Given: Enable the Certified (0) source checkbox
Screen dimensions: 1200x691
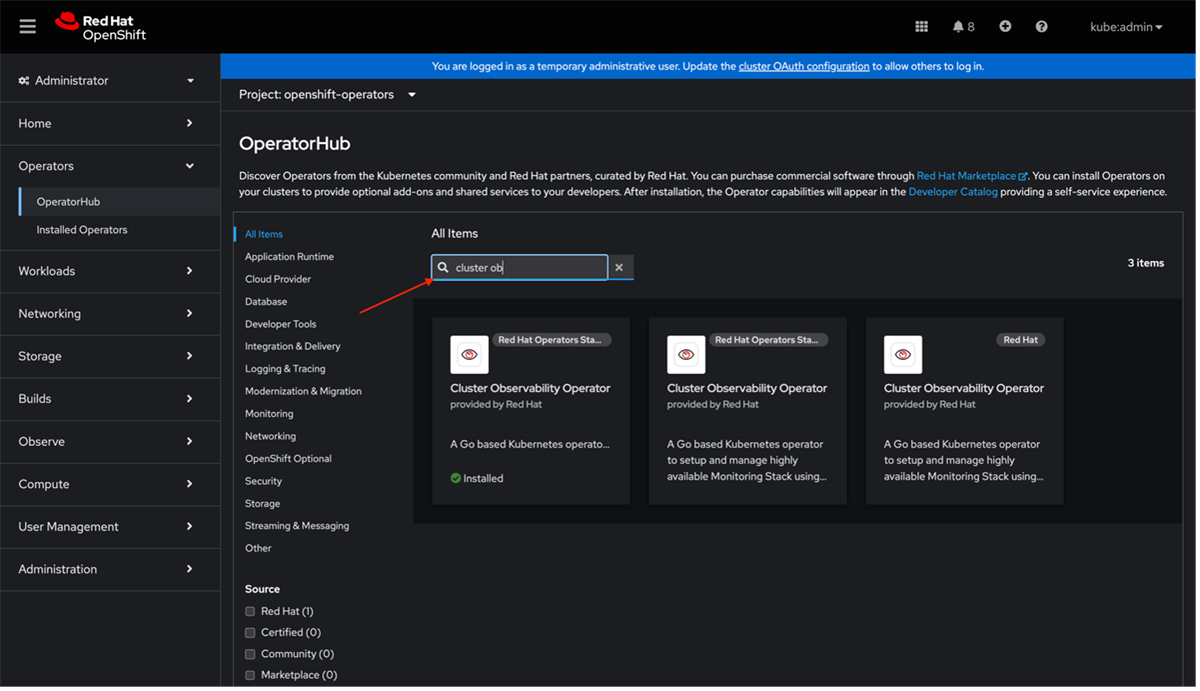Looking at the screenshot, I should tap(250, 632).
